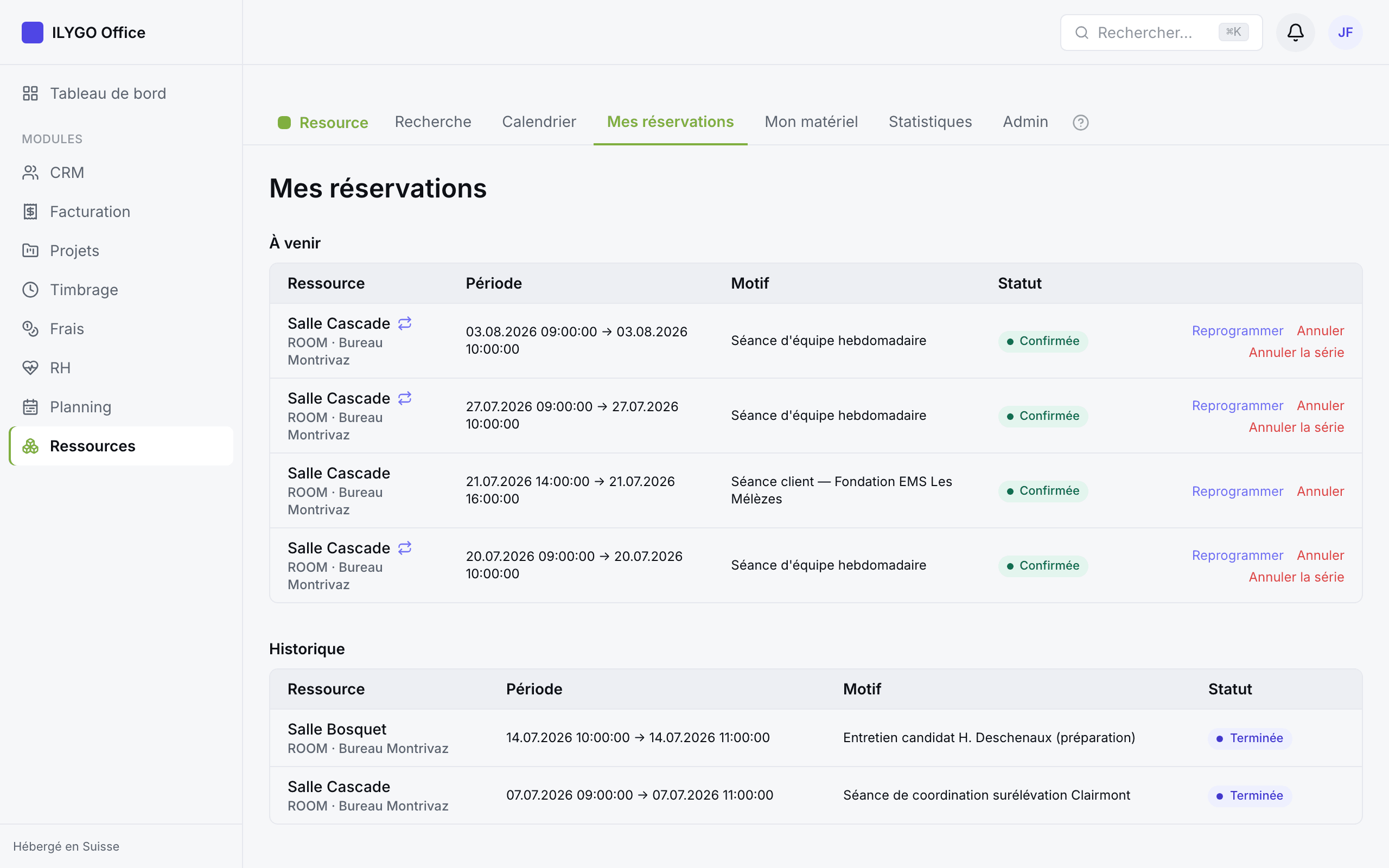The image size is (1389, 868).
Task: Click recurrence icon on 27.07.2026 Salle Cascade row
Action: [405, 398]
